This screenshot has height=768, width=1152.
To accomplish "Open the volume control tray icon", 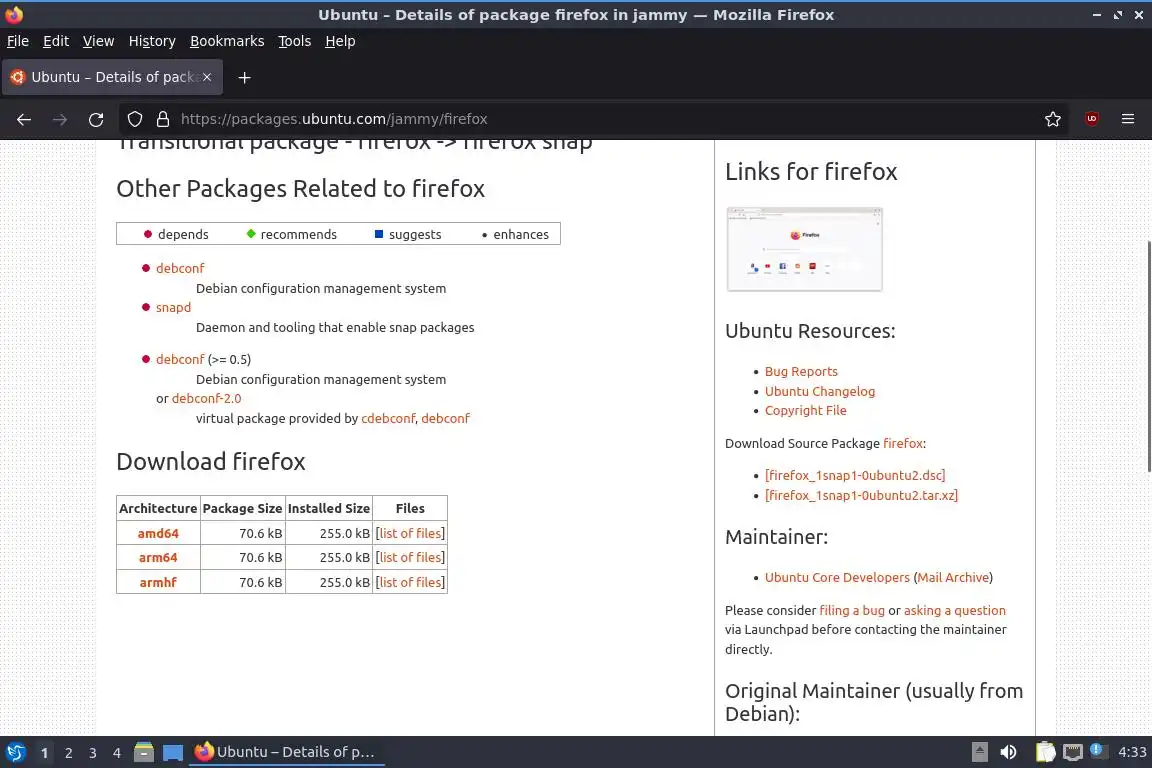I will pos(1009,752).
